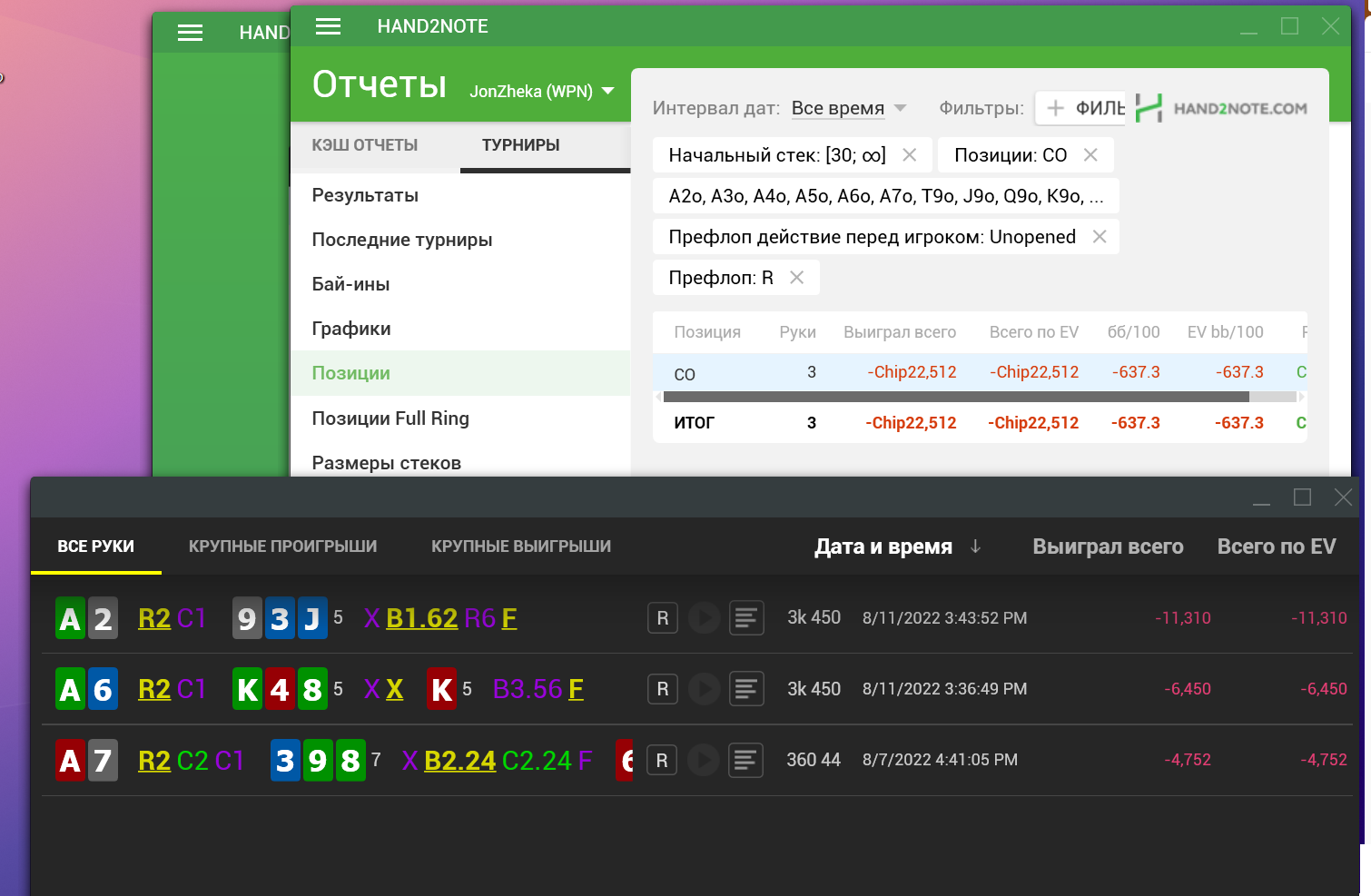This screenshot has width=1371, height=896.
Task: Sort hands by Дата и время header
Action: (883, 546)
